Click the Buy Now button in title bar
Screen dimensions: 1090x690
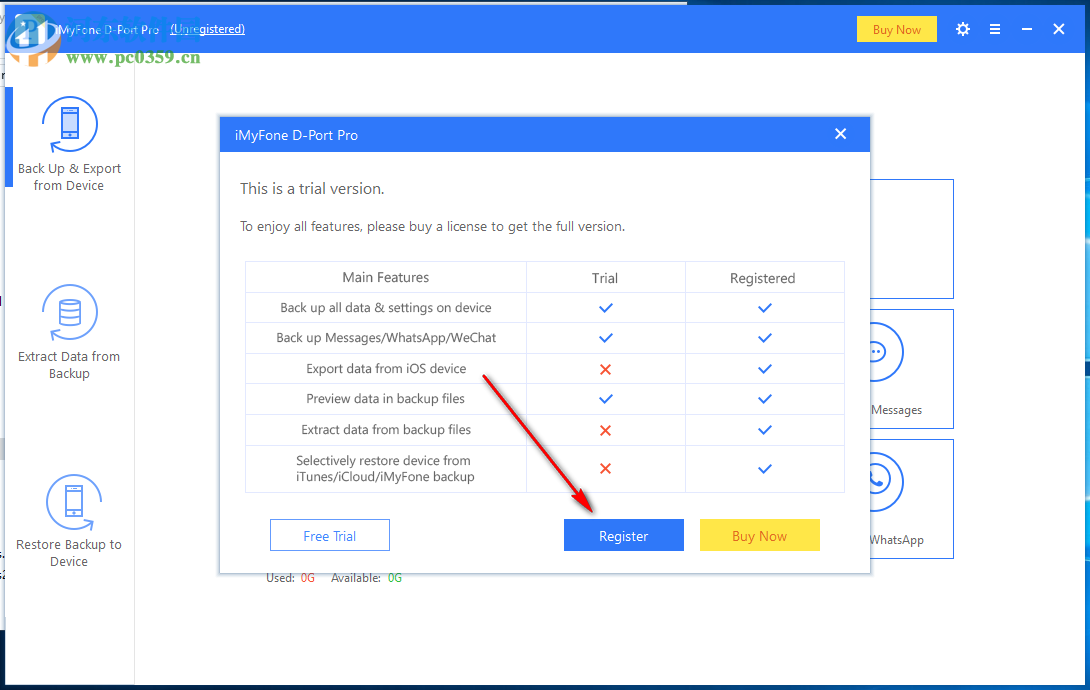pos(897,29)
